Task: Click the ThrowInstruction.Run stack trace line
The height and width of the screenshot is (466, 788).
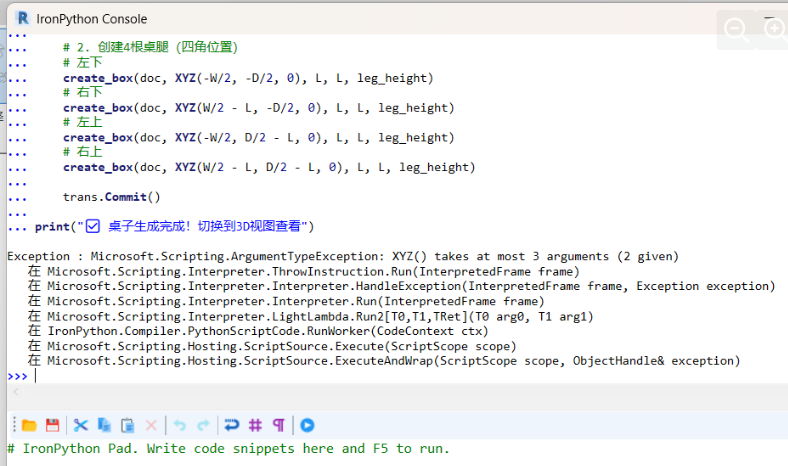Action: tap(303, 271)
